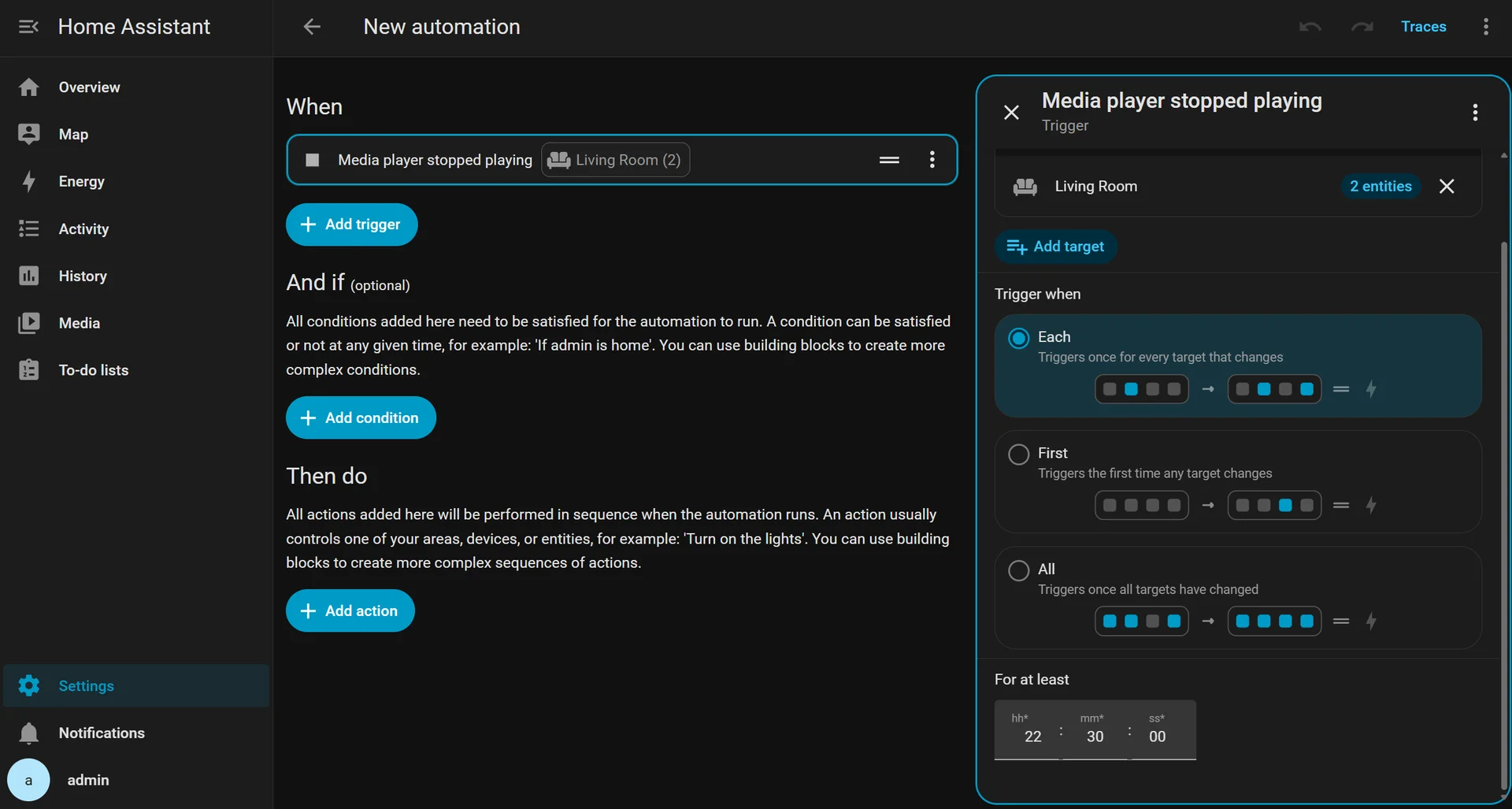Image resolution: width=1512 pixels, height=809 pixels.
Task: Open the Energy lightning icon
Action: point(29,182)
